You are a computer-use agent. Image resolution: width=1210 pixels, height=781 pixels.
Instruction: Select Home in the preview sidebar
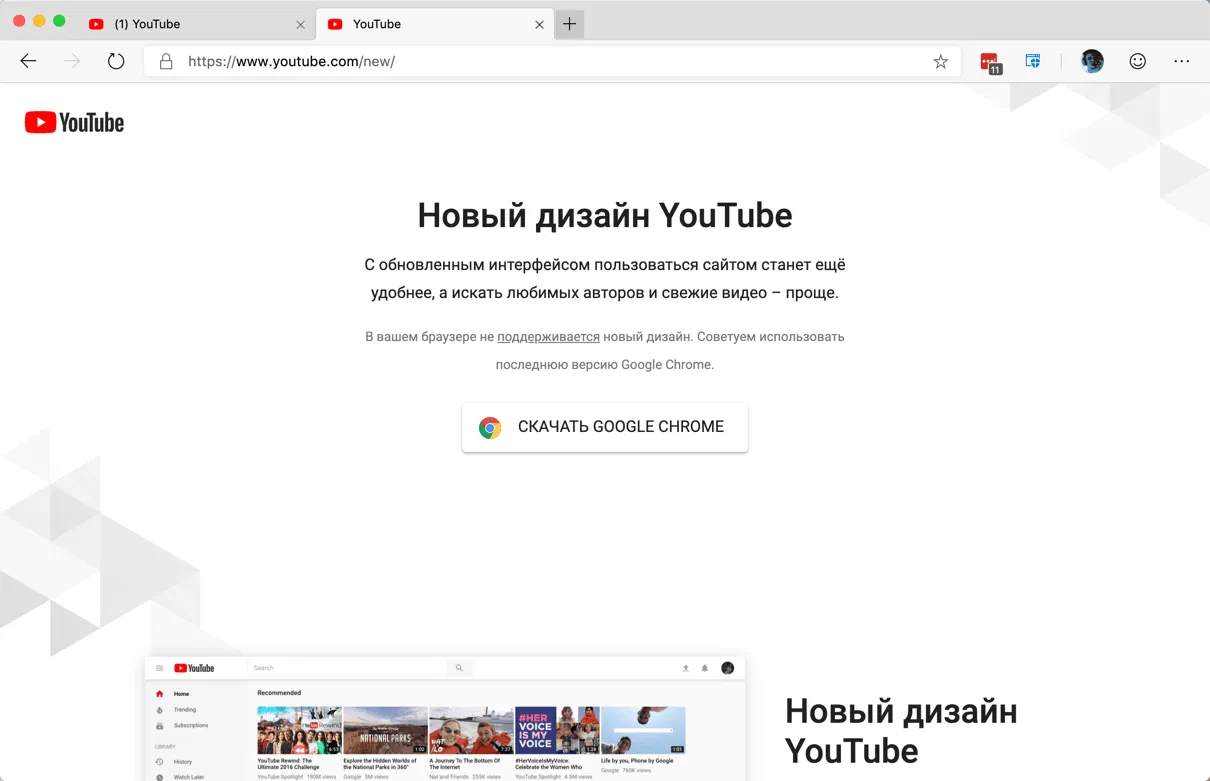181,693
